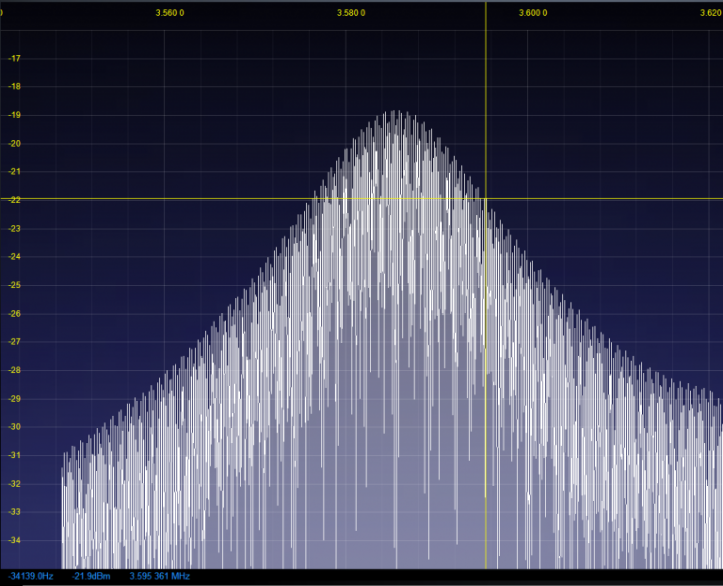Click the -17 dB amplitude scale label
Viewport: 723px width, 586px height.
pos(14,58)
